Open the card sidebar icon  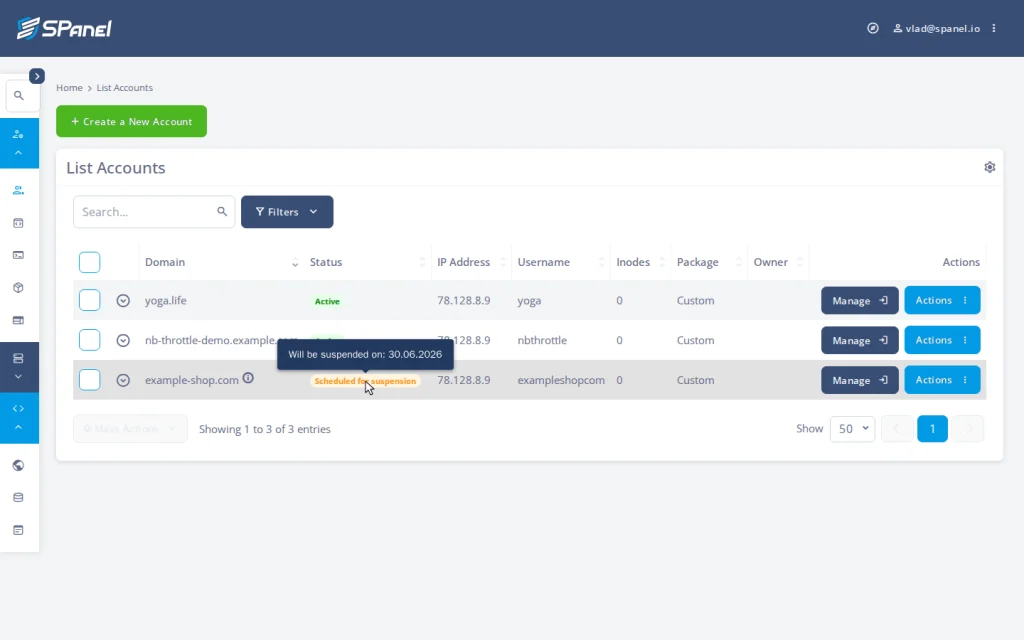point(18,320)
